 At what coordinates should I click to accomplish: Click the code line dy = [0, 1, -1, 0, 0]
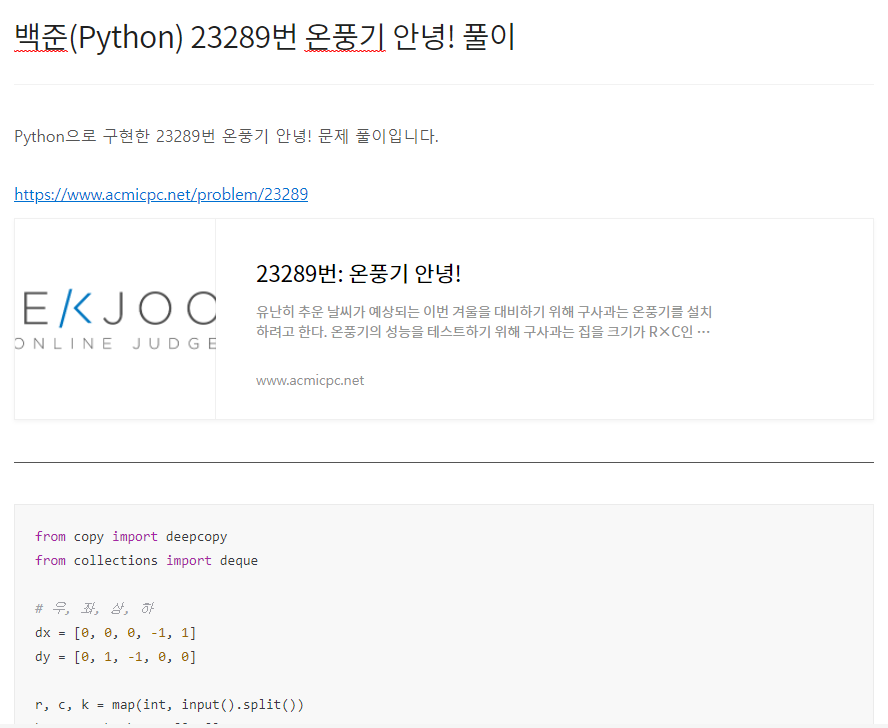(x=116, y=657)
